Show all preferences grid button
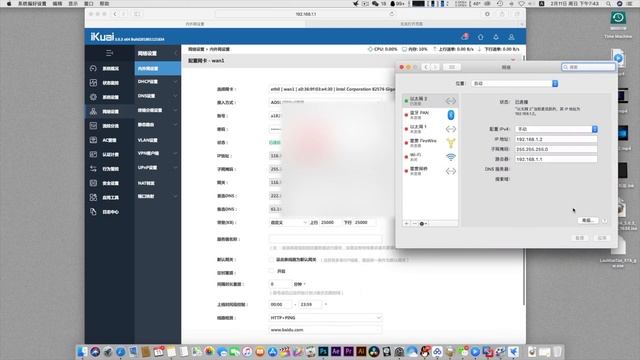 coord(452,67)
